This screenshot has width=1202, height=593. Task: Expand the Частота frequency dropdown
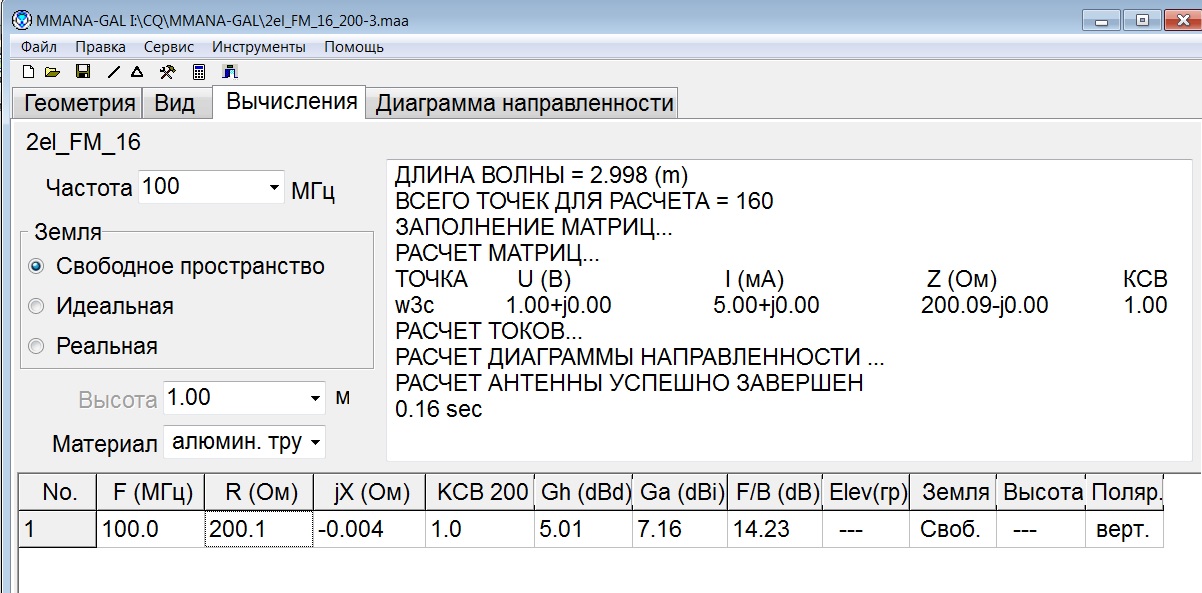[274, 188]
